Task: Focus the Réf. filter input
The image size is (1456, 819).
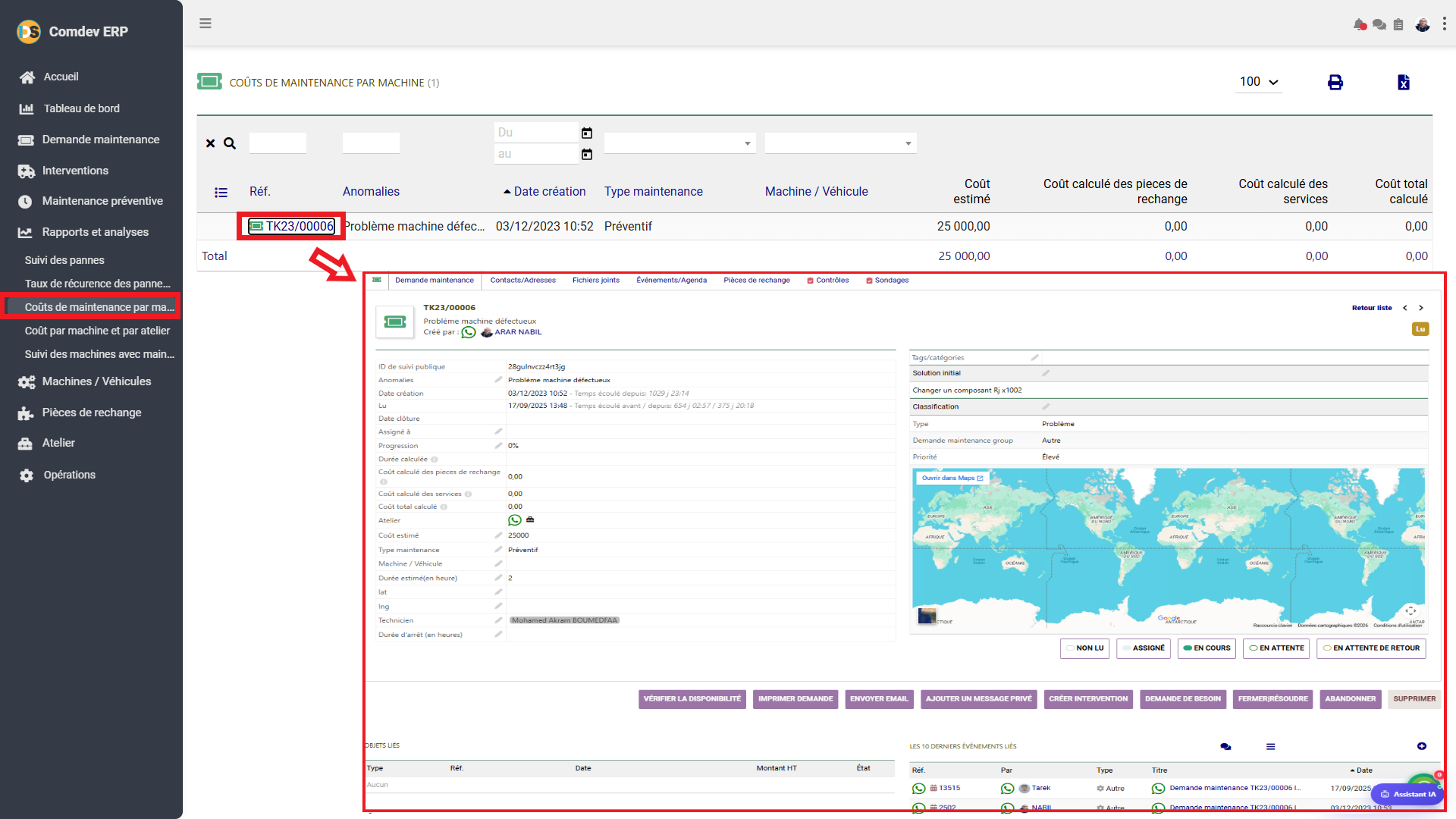Action: click(x=278, y=143)
